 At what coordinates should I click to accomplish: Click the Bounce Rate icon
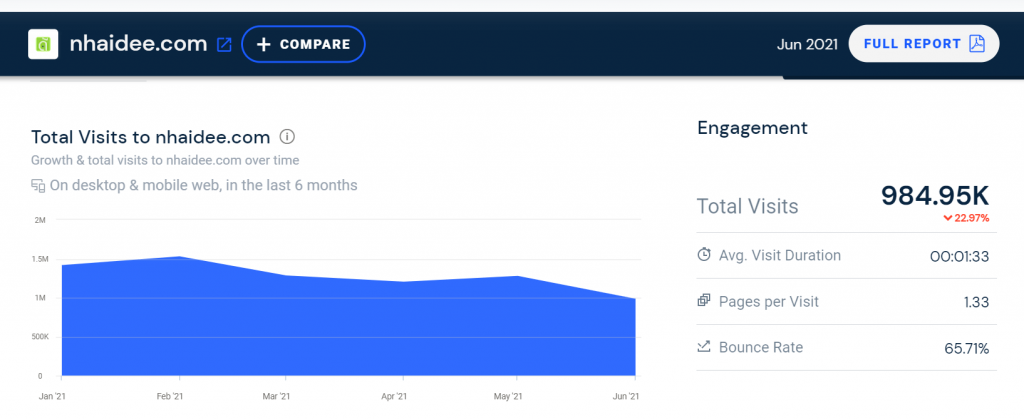[703, 346]
